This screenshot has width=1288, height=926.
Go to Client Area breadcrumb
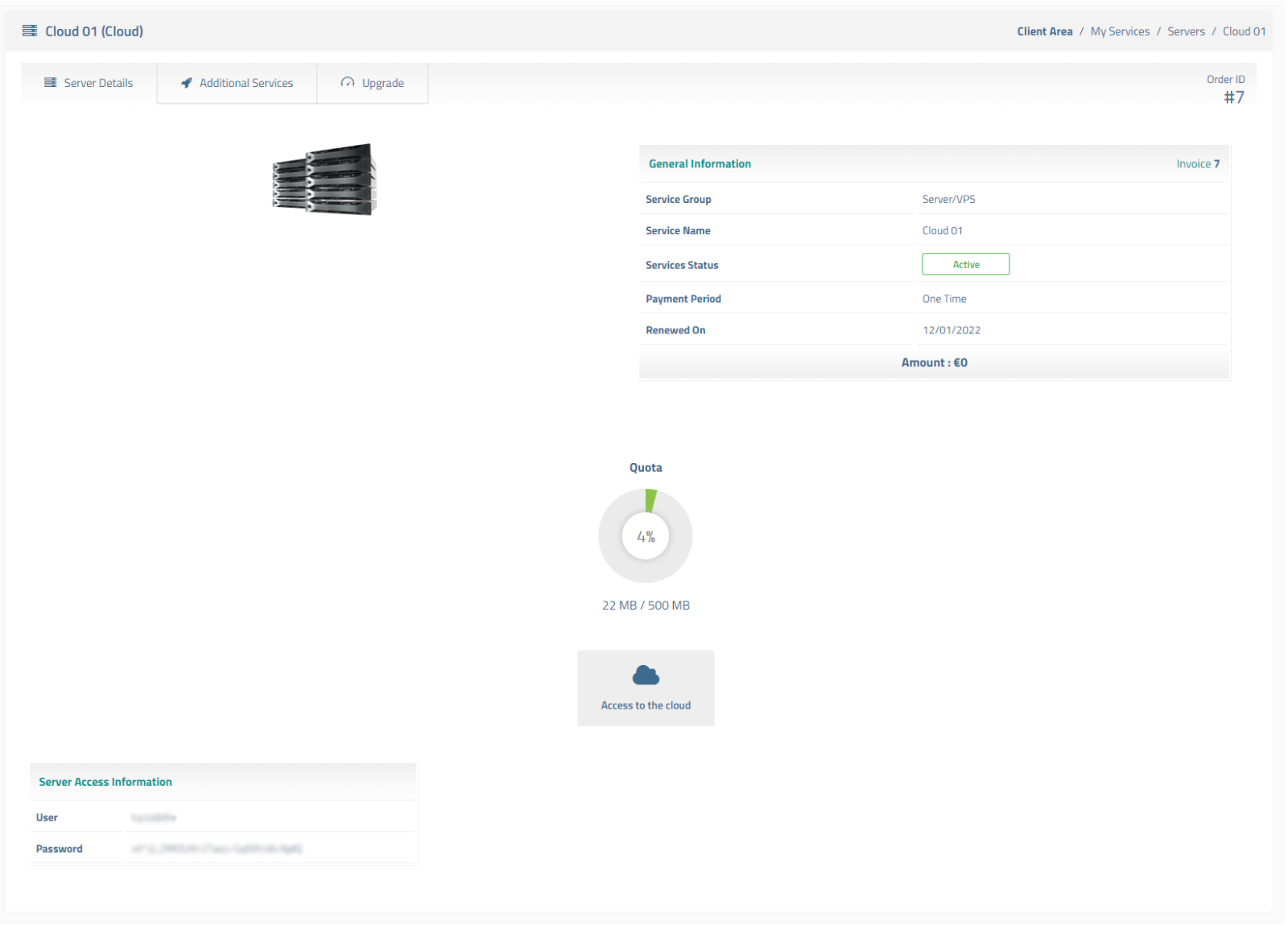1044,31
